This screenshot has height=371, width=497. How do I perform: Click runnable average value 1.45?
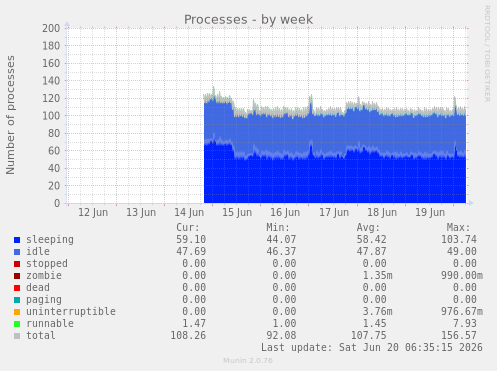(x=374, y=323)
